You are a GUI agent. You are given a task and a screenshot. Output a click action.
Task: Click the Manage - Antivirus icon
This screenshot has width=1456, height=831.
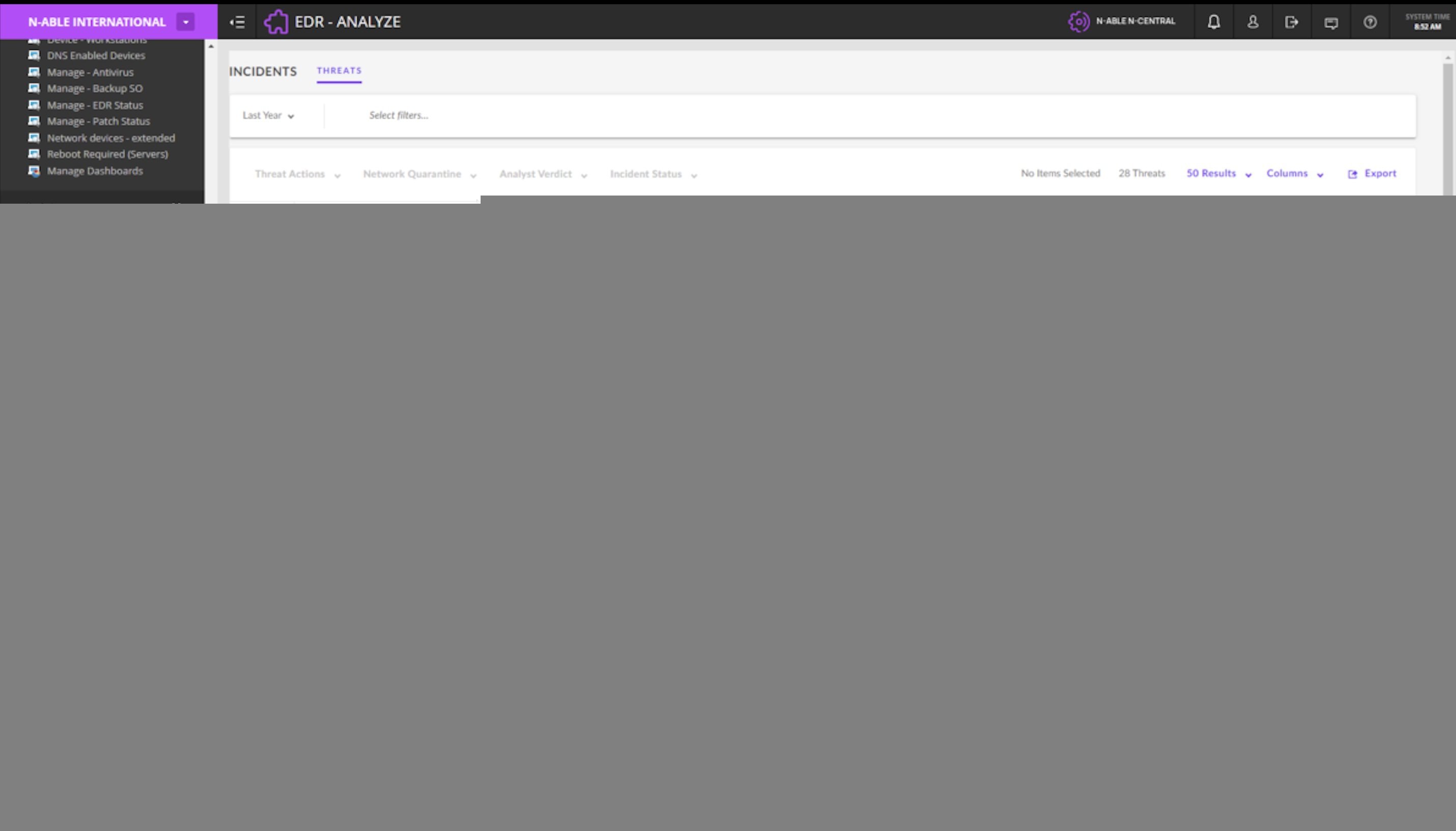pyautogui.click(x=34, y=72)
